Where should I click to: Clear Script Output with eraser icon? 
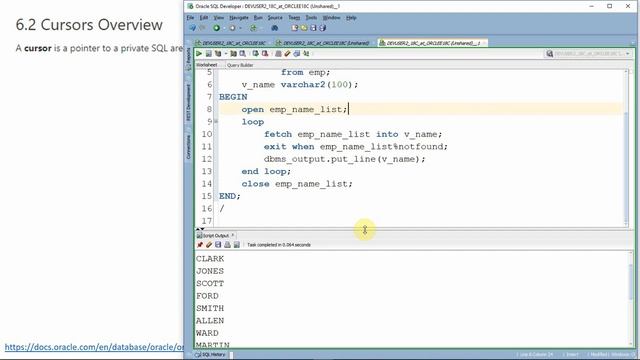point(209,244)
